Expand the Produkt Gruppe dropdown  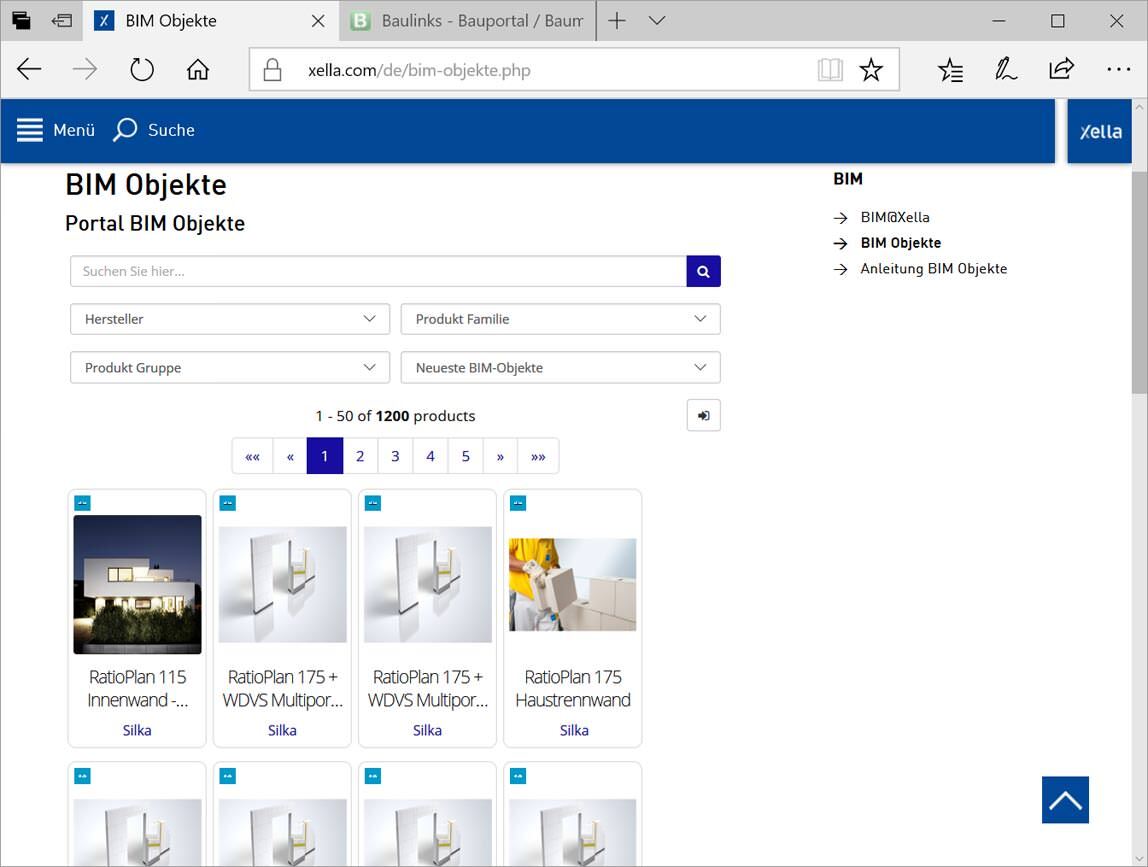click(230, 368)
